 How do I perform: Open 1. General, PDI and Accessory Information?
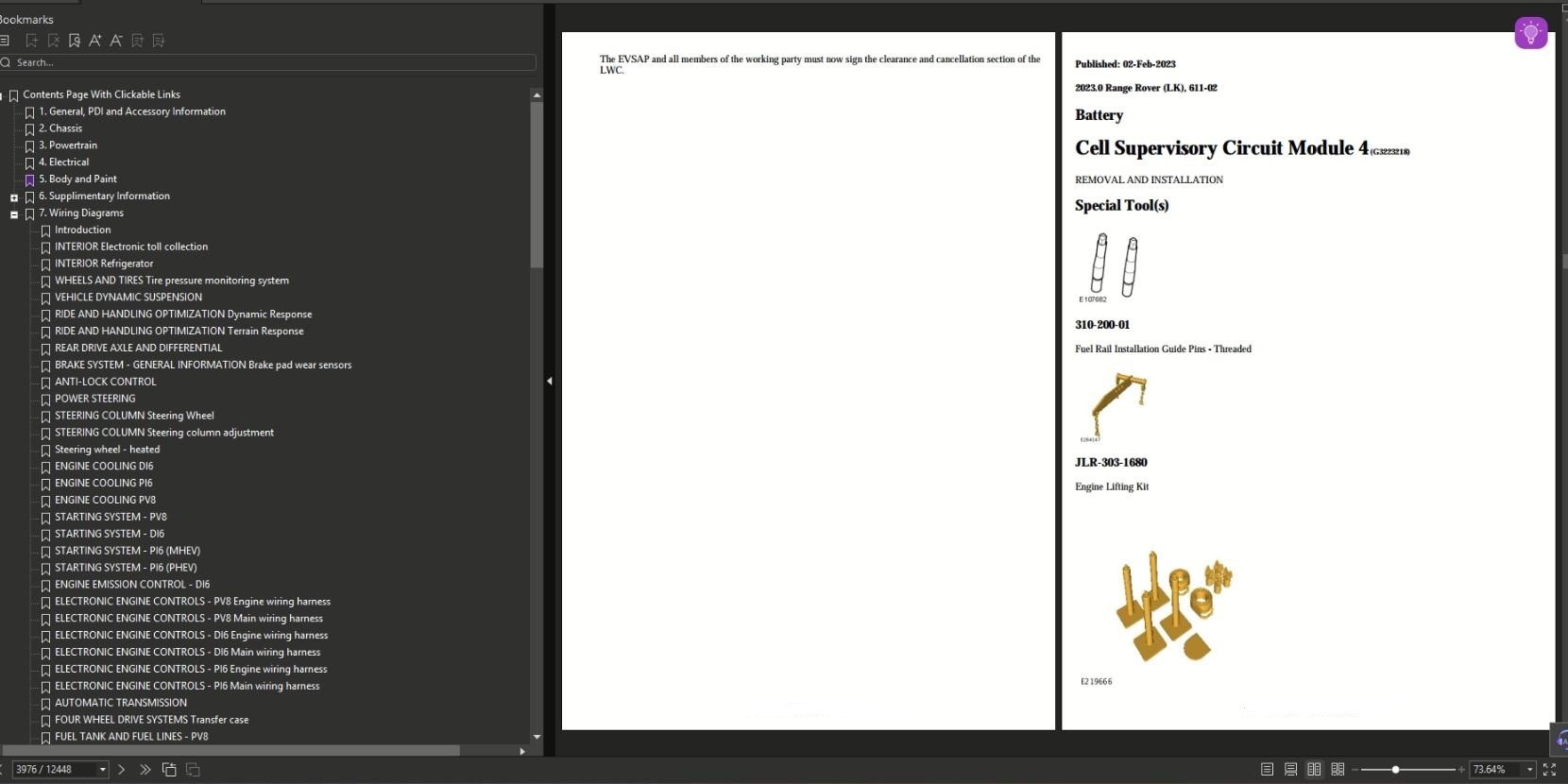pyautogui.click(x=132, y=111)
